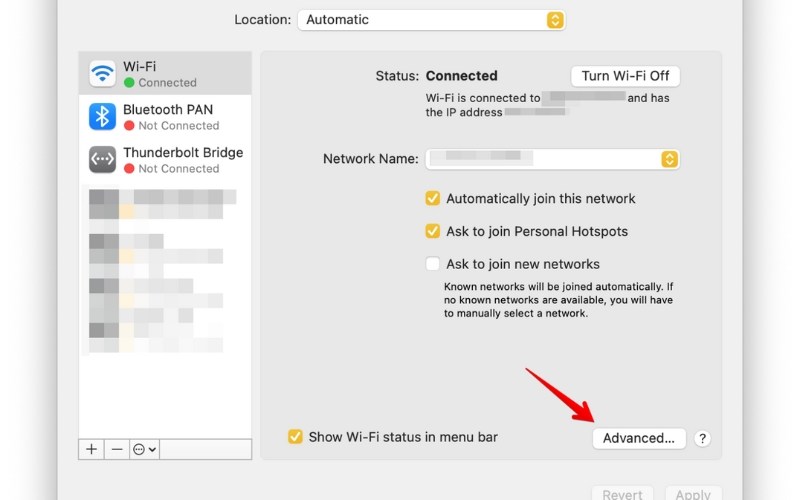Screen dimensions: 800x500
Task: Click the Revert button
Action: point(622,494)
